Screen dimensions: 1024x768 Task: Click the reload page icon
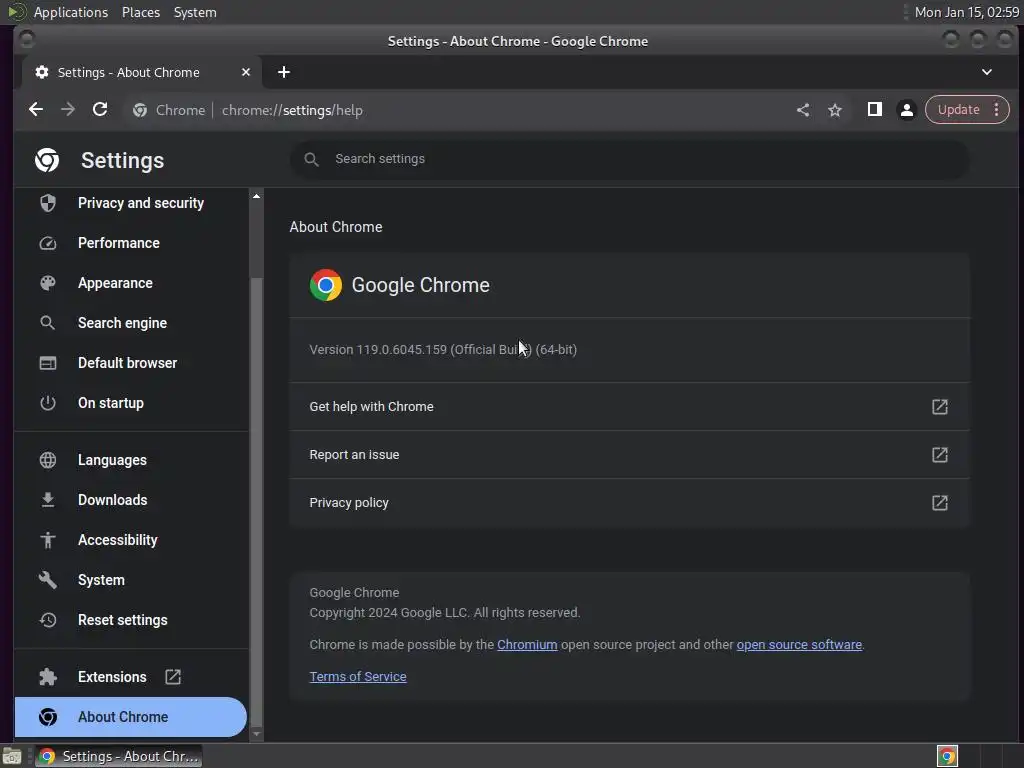point(100,110)
